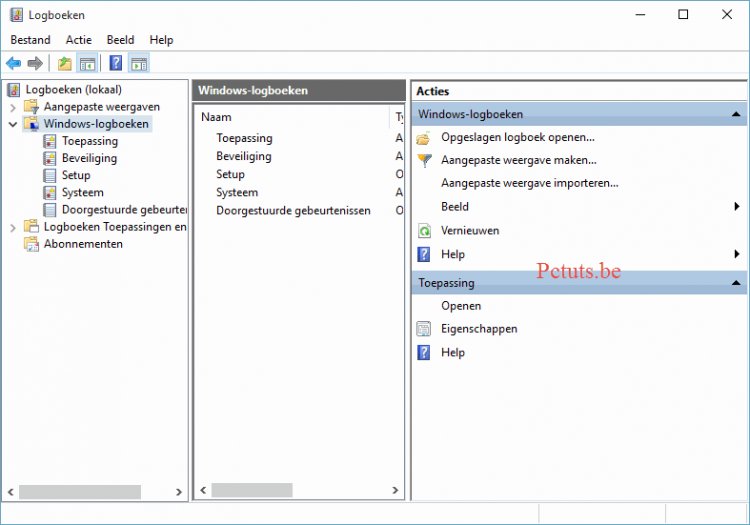Click the green refresh icon beside Vernieuwen

pos(424,231)
